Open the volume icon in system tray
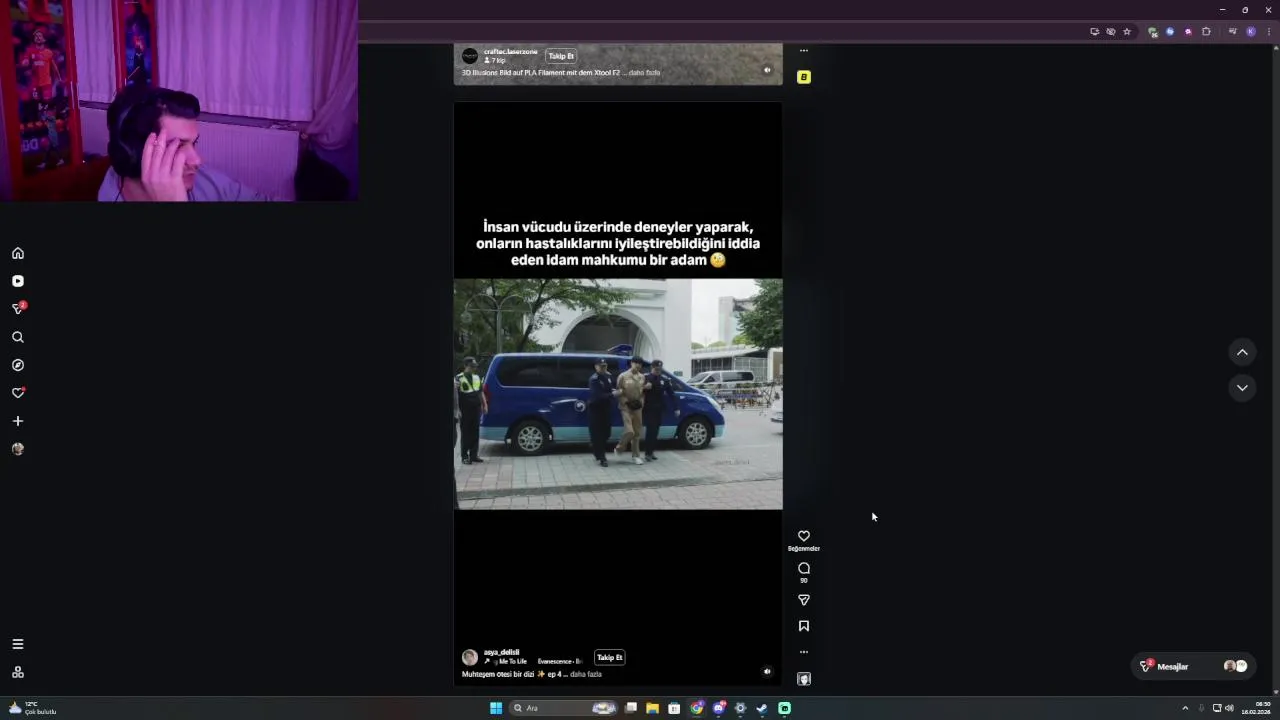Screen dimensions: 1280x720 point(1229,708)
